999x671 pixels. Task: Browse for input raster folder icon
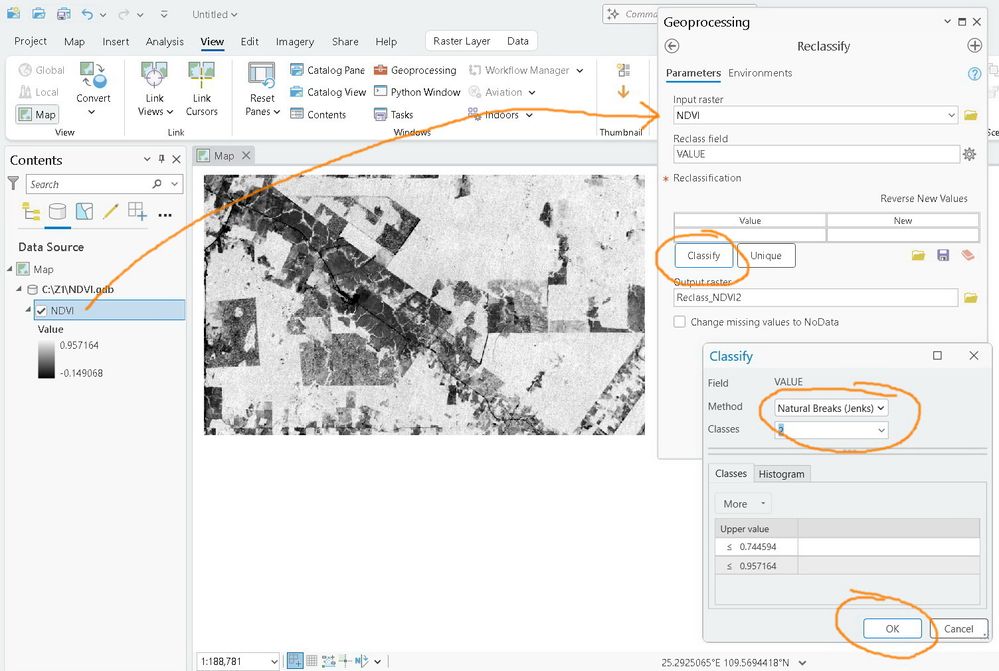pos(970,116)
